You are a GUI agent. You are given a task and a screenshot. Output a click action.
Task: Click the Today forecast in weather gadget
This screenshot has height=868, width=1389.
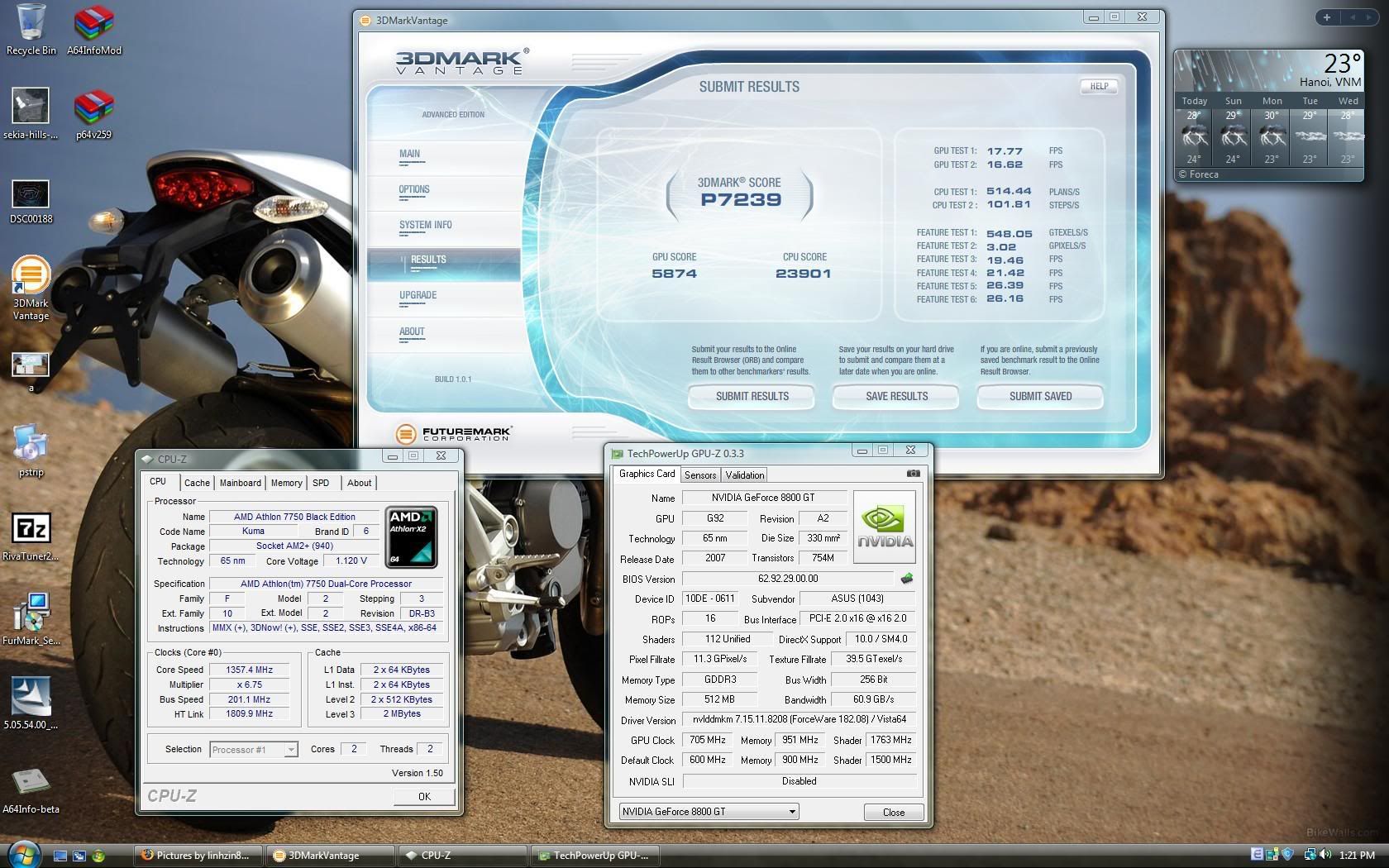[1194, 130]
